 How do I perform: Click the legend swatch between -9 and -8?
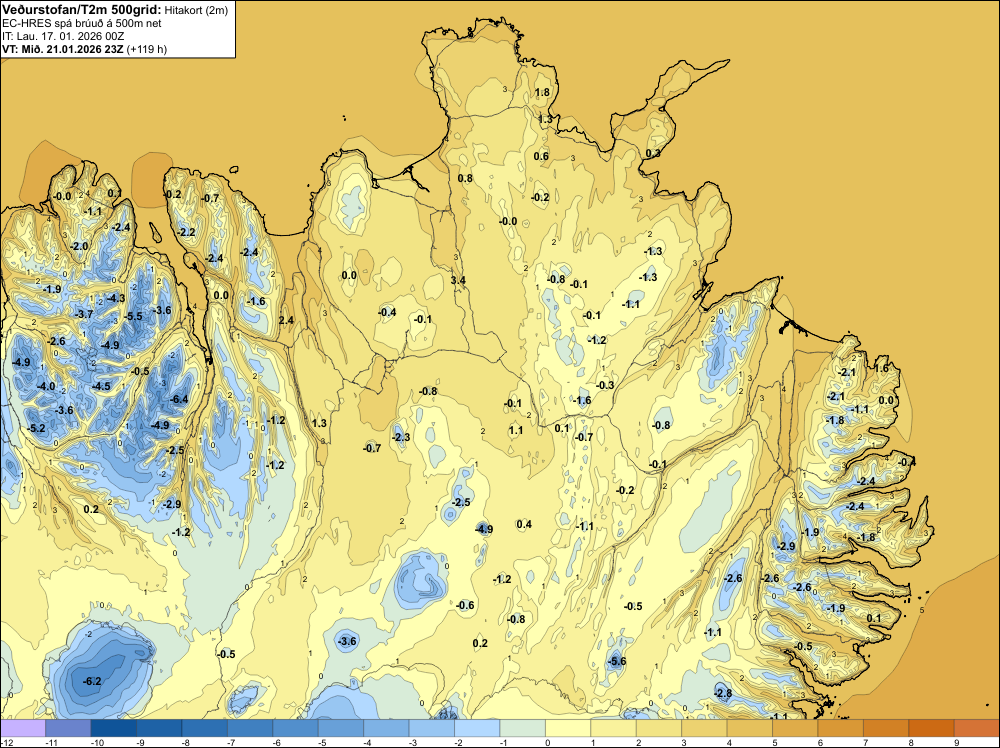[159, 728]
